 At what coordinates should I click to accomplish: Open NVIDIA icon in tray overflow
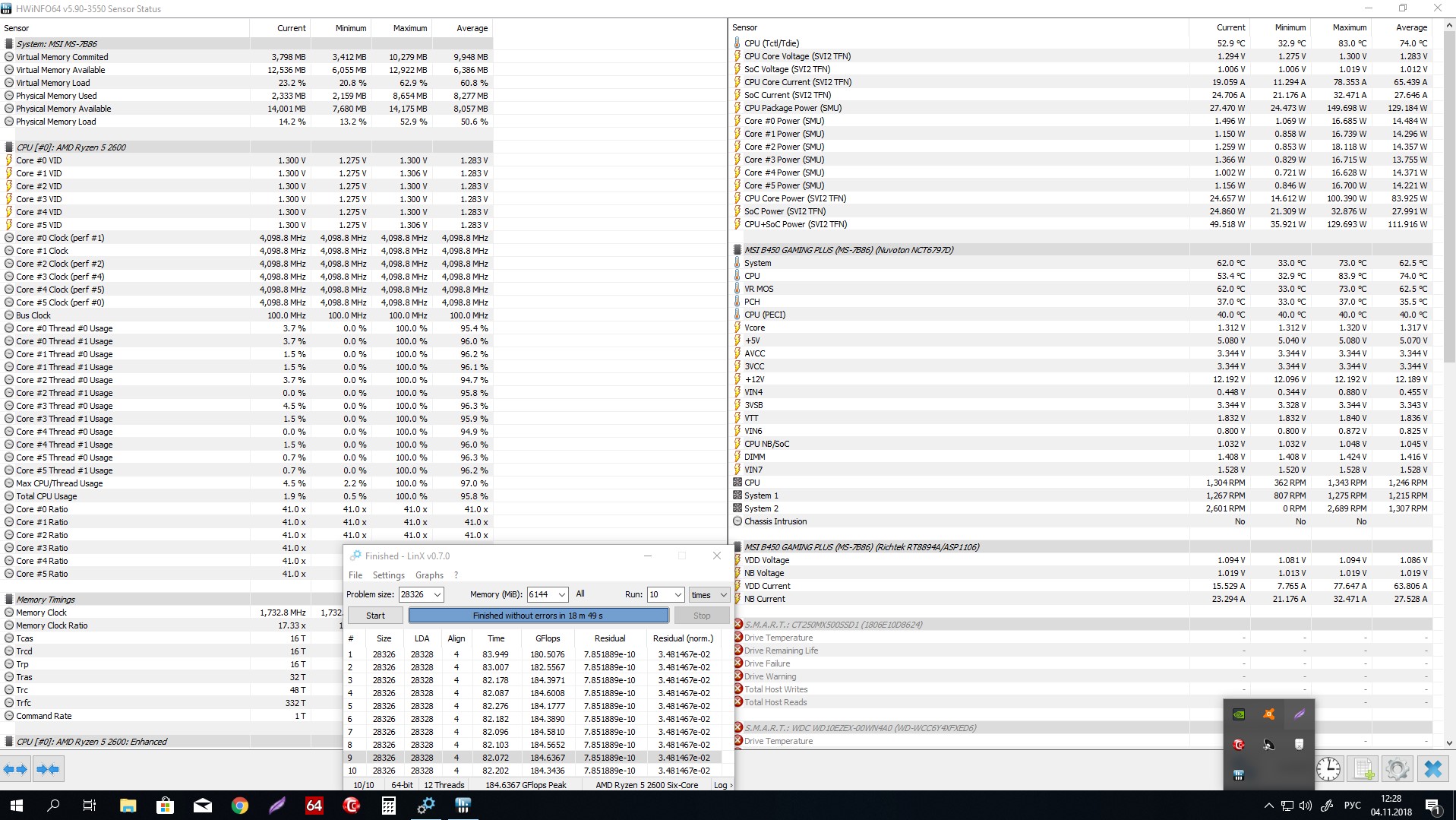tap(1238, 714)
